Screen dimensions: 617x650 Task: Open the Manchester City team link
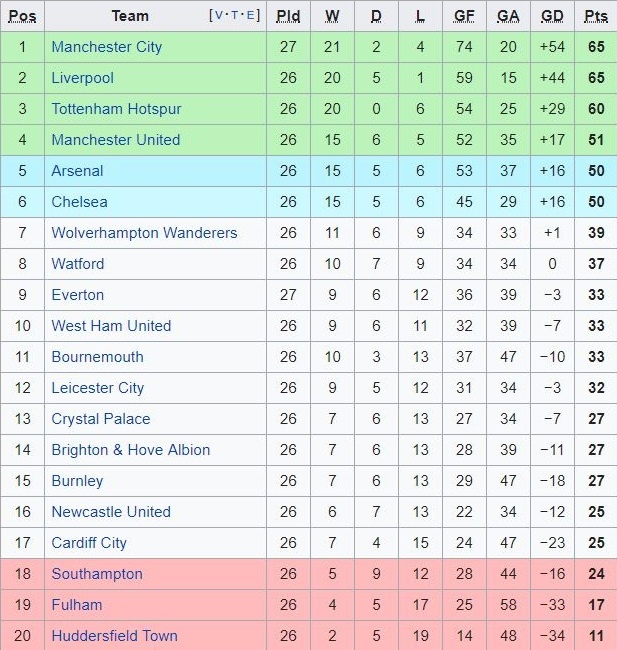[x=106, y=47]
